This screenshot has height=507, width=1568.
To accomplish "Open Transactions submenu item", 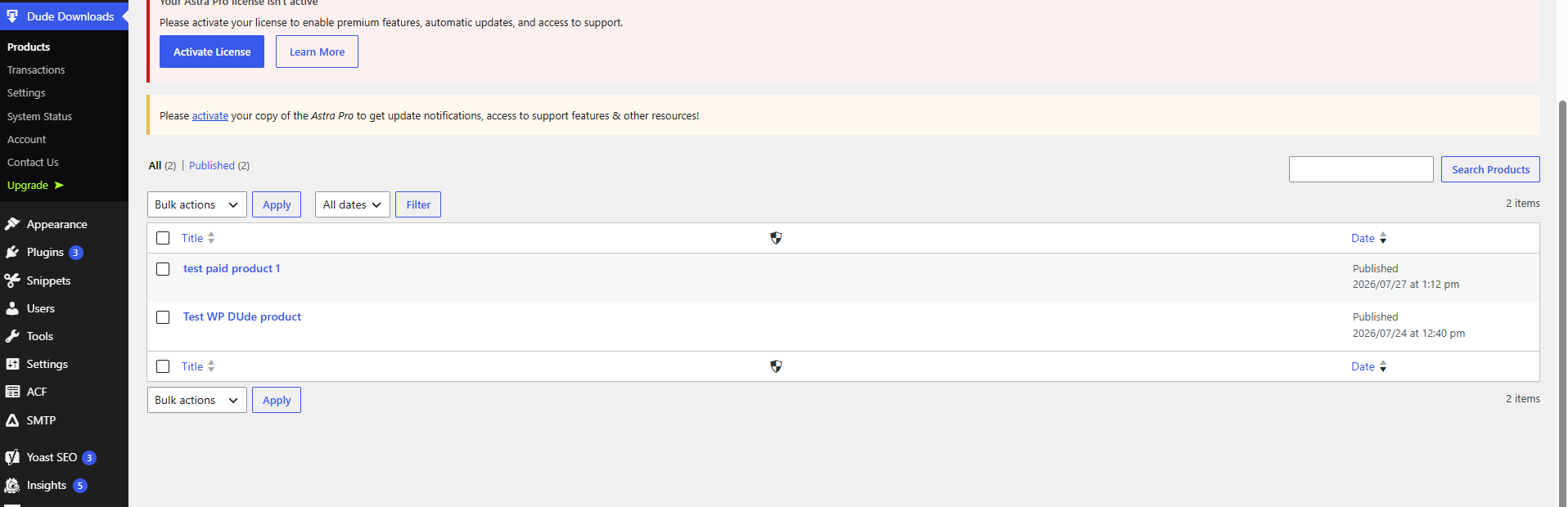I will (x=36, y=70).
